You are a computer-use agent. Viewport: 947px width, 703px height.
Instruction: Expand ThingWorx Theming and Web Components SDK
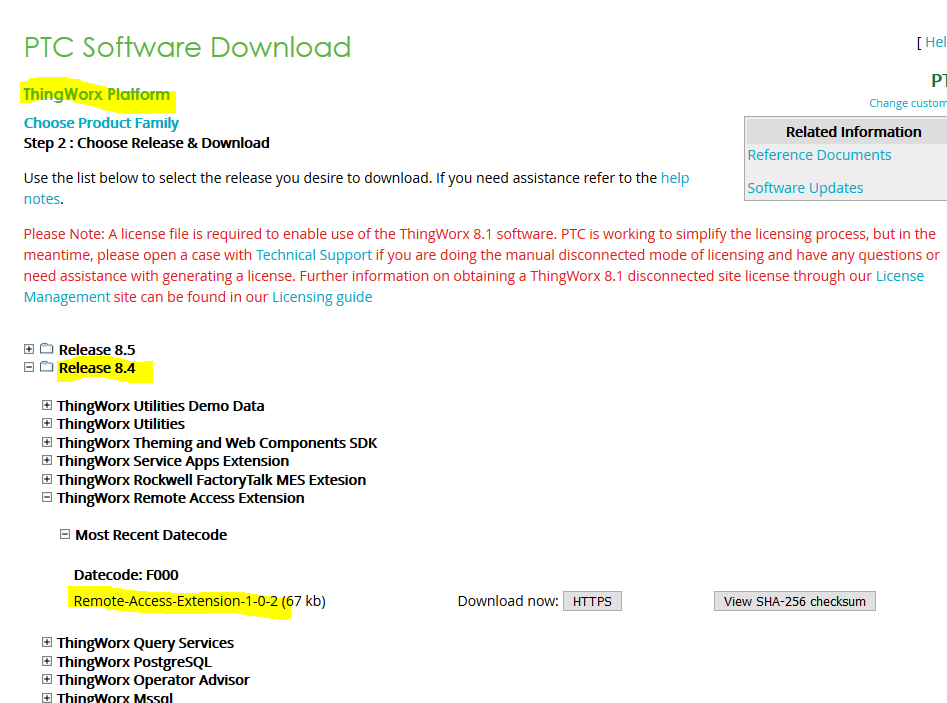click(x=47, y=442)
